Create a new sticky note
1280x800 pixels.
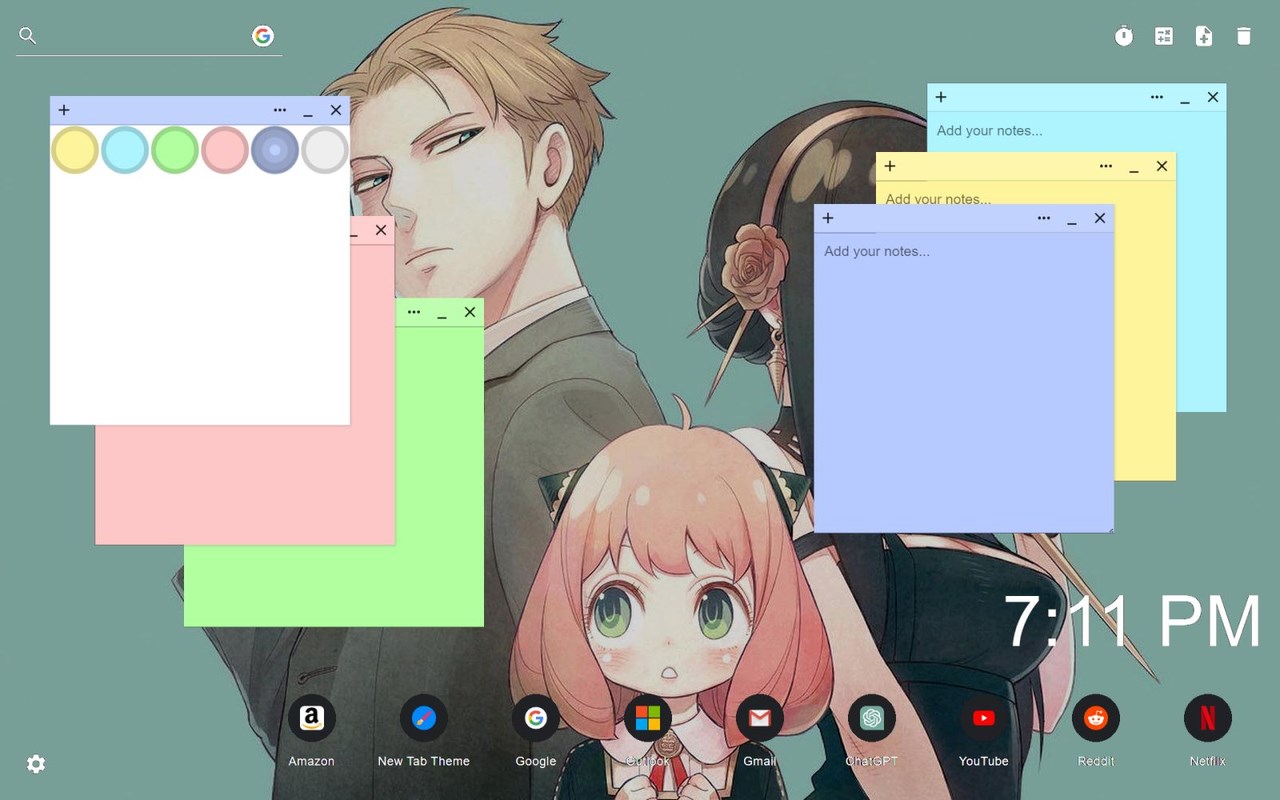pyautogui.click(x=1204, y=37)
